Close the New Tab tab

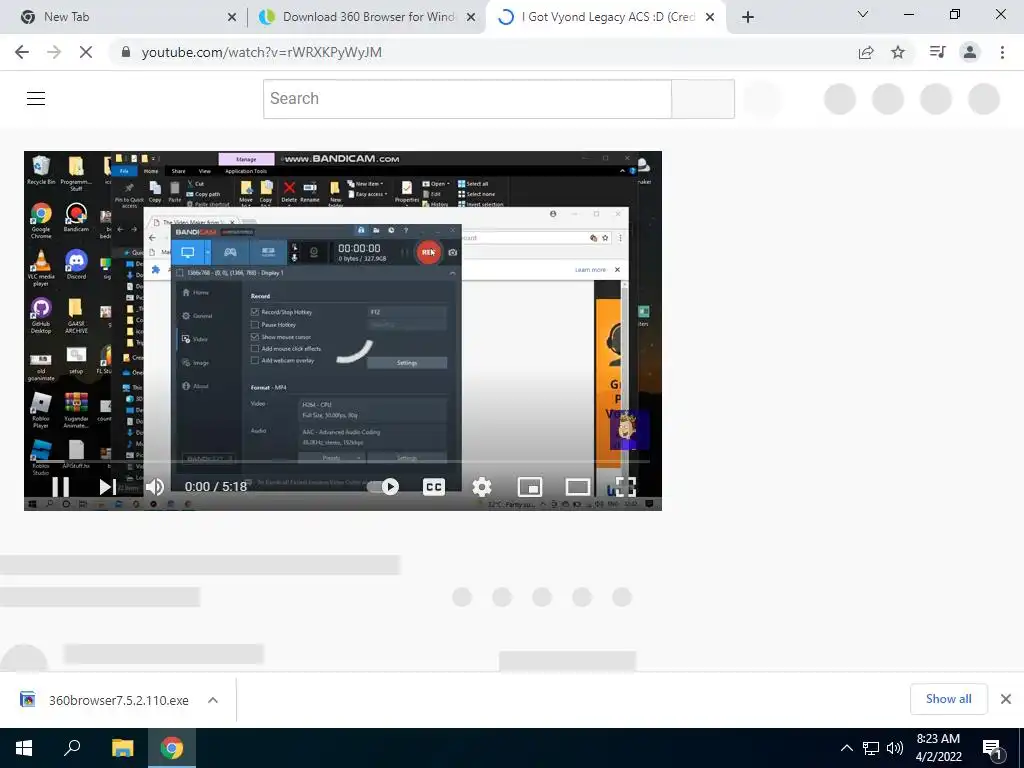click(232, 18)
